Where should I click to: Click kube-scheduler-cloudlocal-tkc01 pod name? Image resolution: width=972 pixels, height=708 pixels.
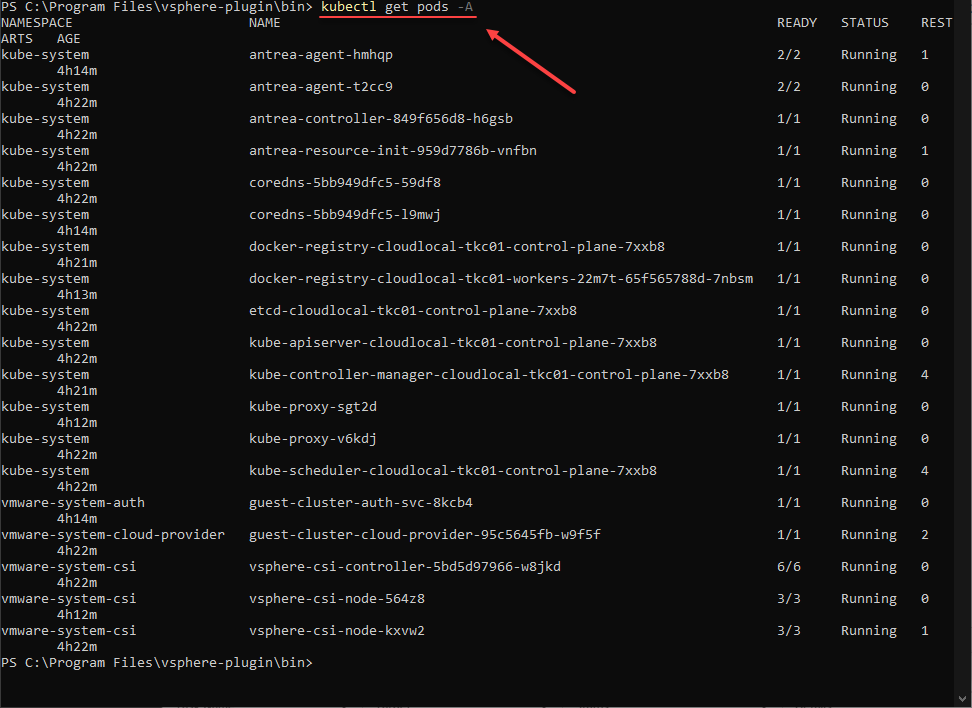pyautogui.click(x=453, y=471)
